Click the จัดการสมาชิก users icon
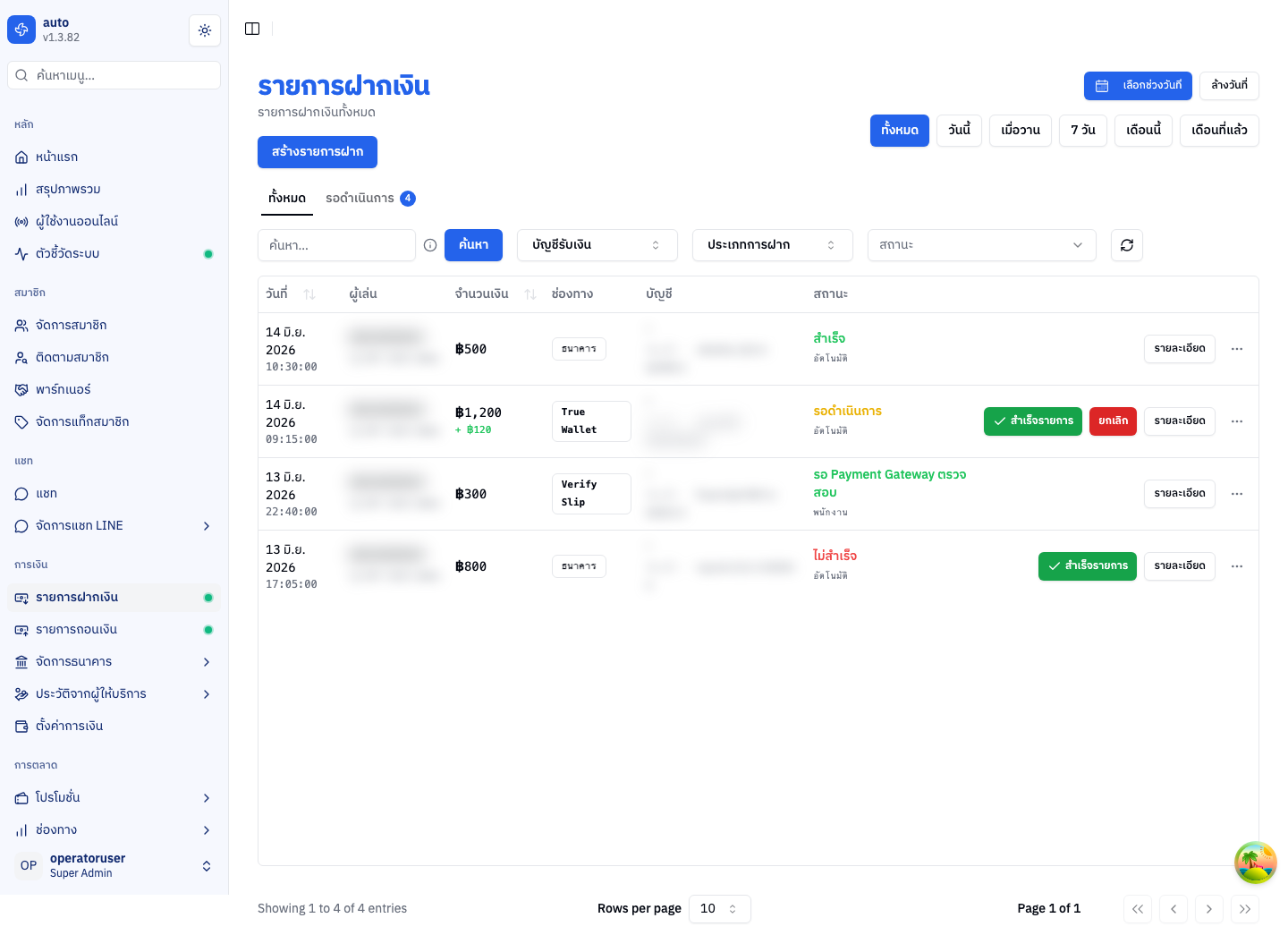This screenshot has height=952, width=1288. (21, 326)
